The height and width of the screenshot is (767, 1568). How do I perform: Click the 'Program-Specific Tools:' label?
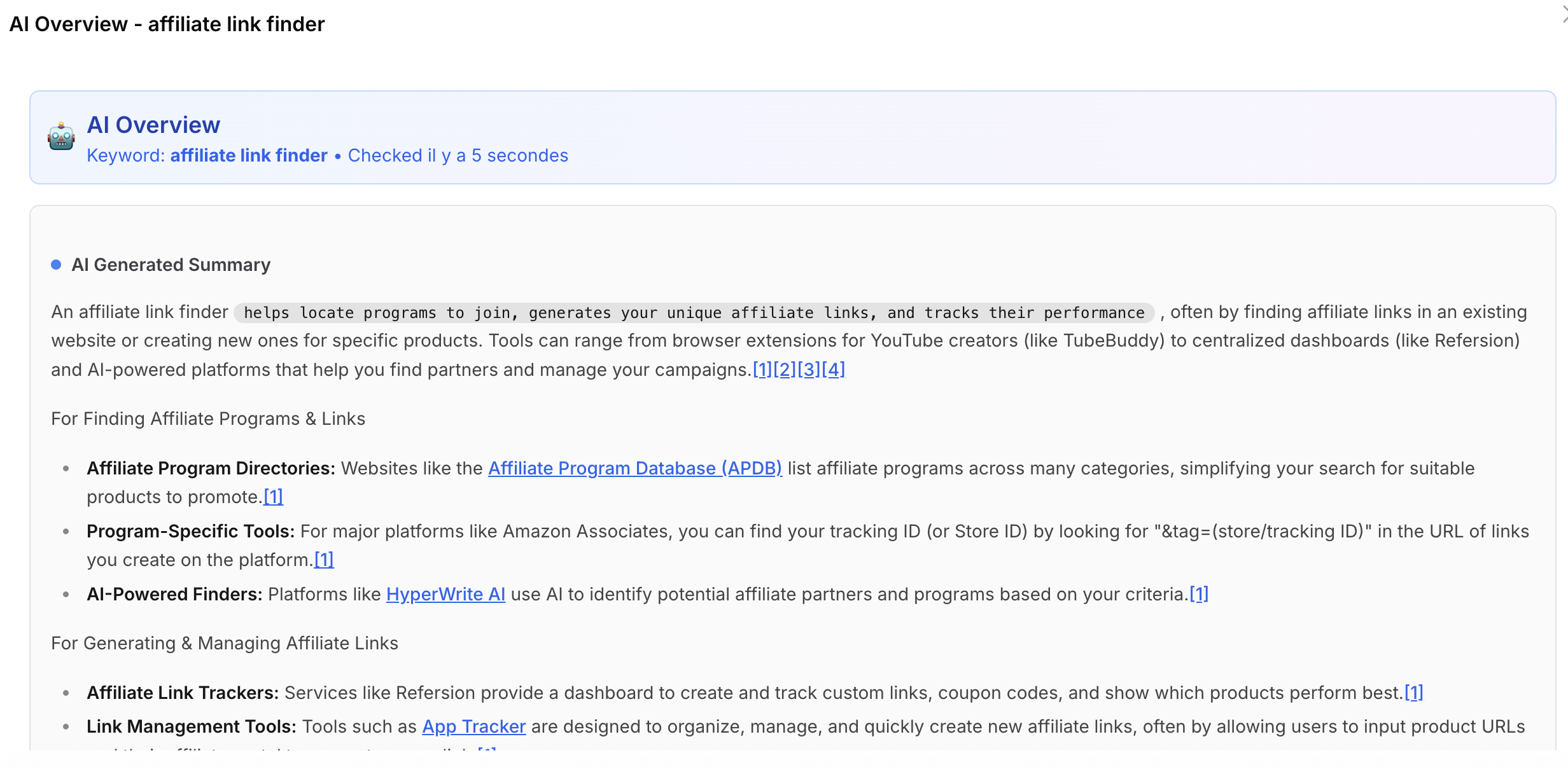[x=190, y=531]
